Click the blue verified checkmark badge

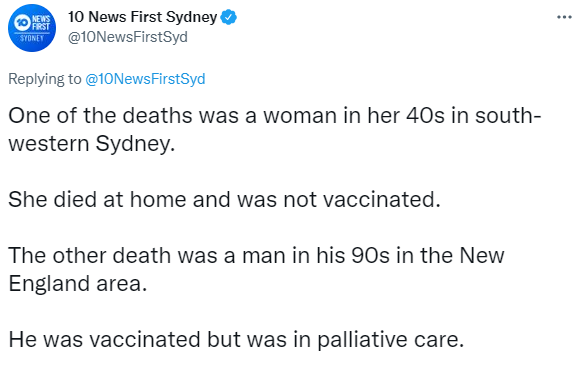coord(229,17)
